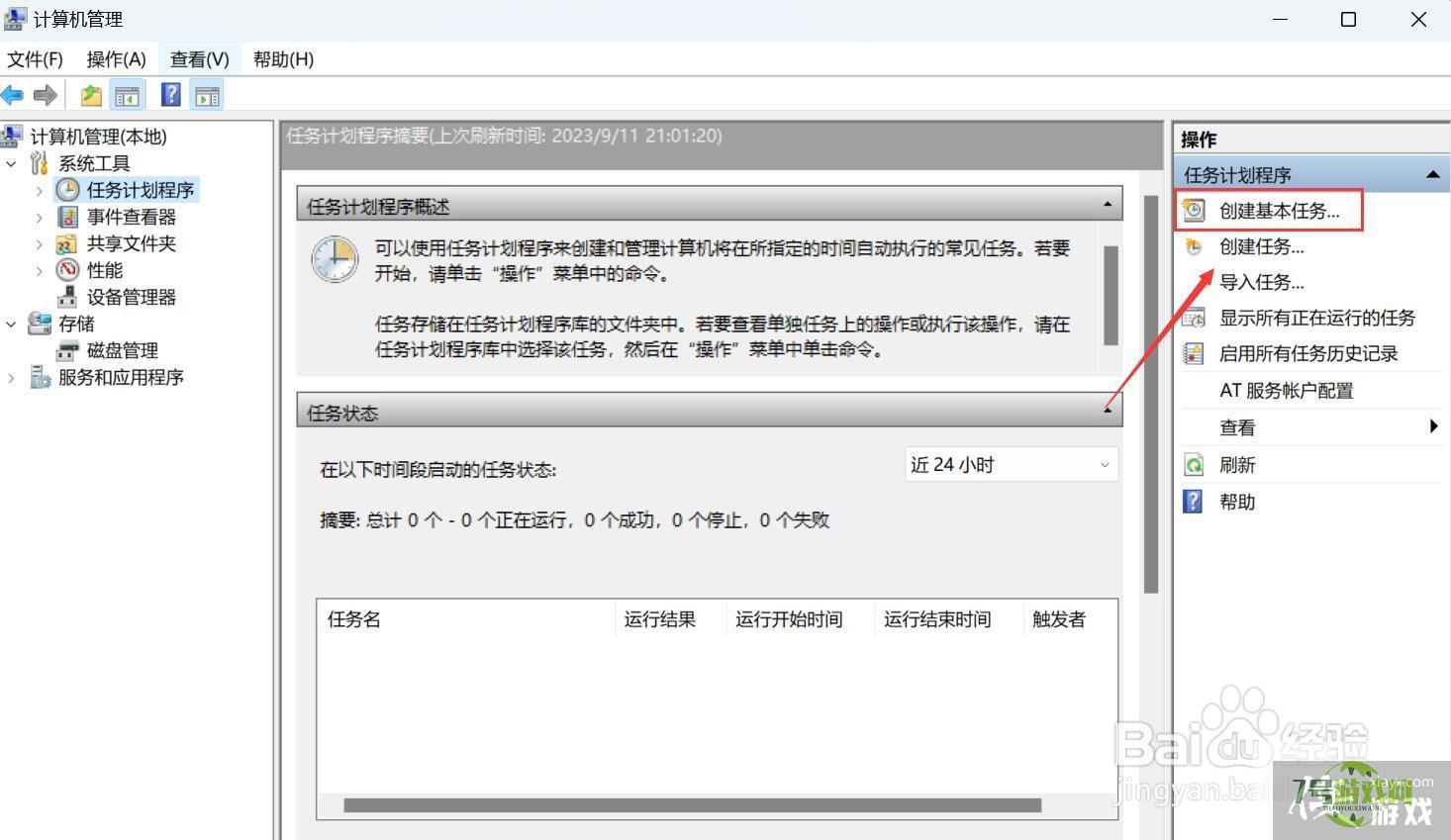
Task: Click AT 服务帐户配置 action
Action: 1286,391
